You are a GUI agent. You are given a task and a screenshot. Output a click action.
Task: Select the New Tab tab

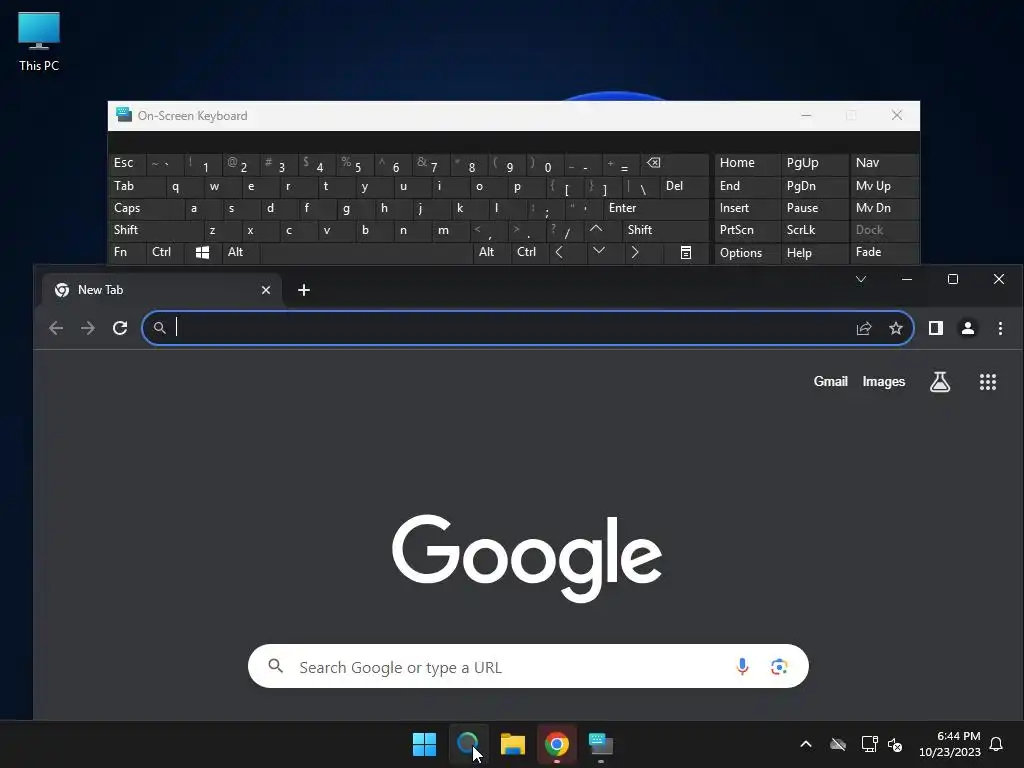tap(162, 290)
